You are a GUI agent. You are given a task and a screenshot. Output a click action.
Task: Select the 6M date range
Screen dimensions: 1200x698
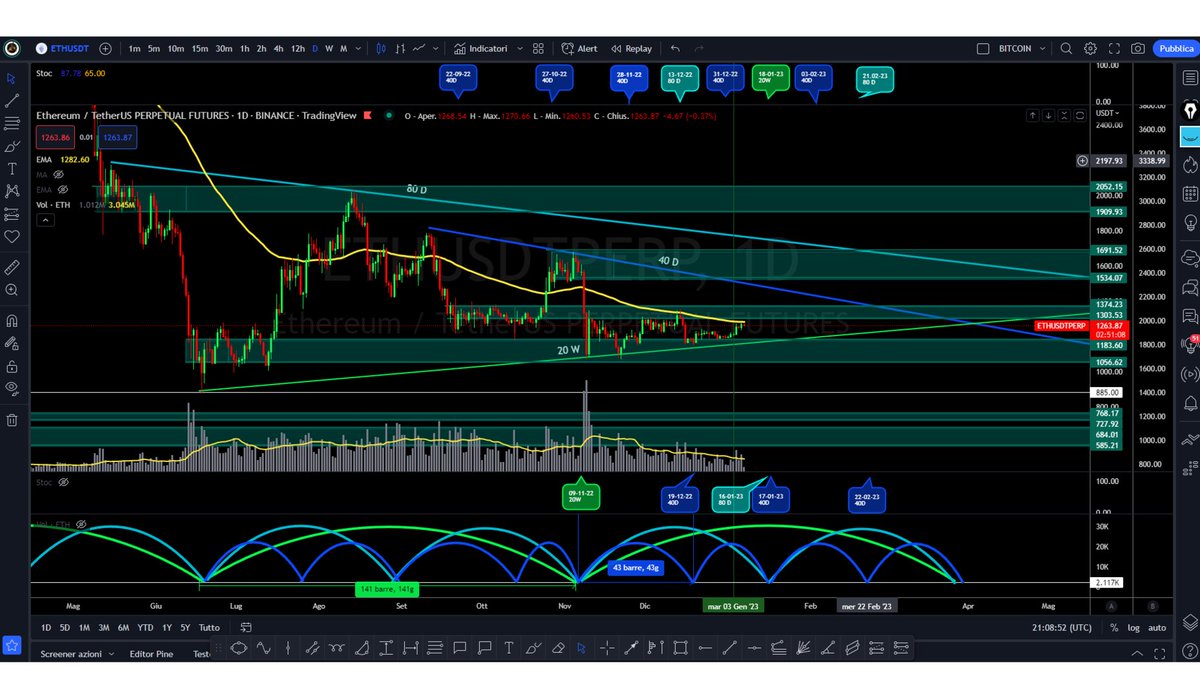point(123,628)
